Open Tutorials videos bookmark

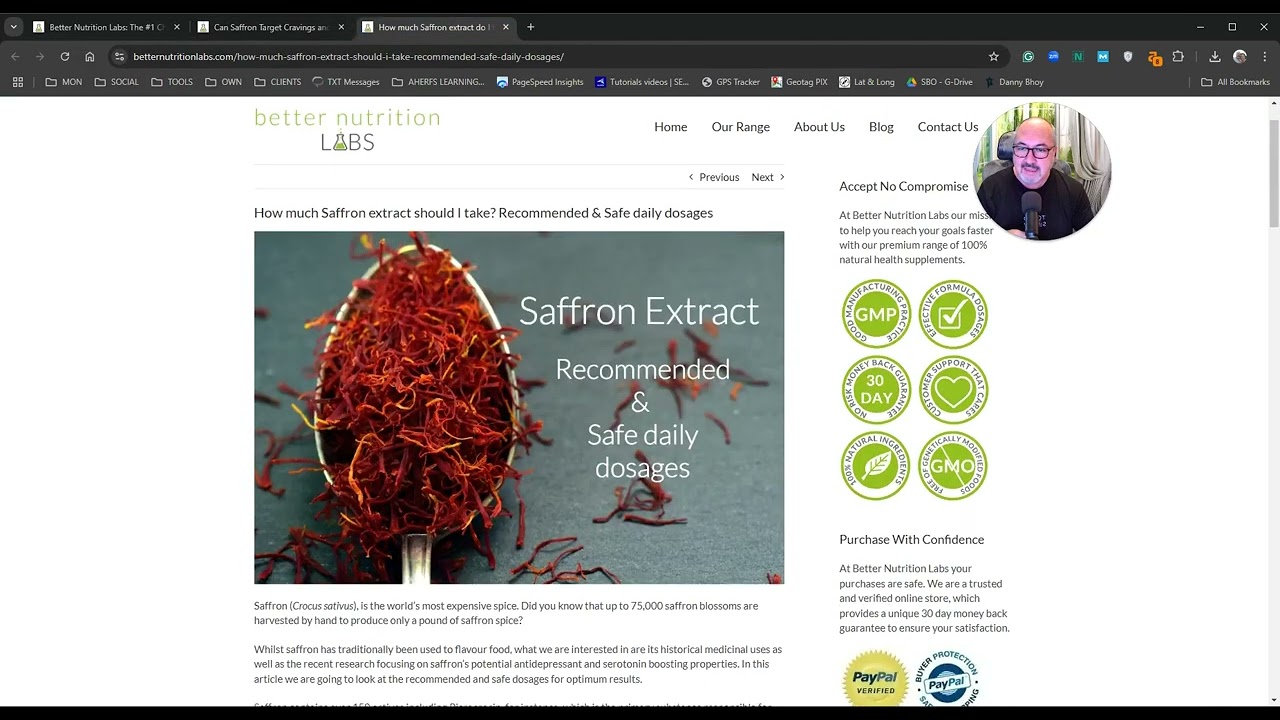coord(642,82)
